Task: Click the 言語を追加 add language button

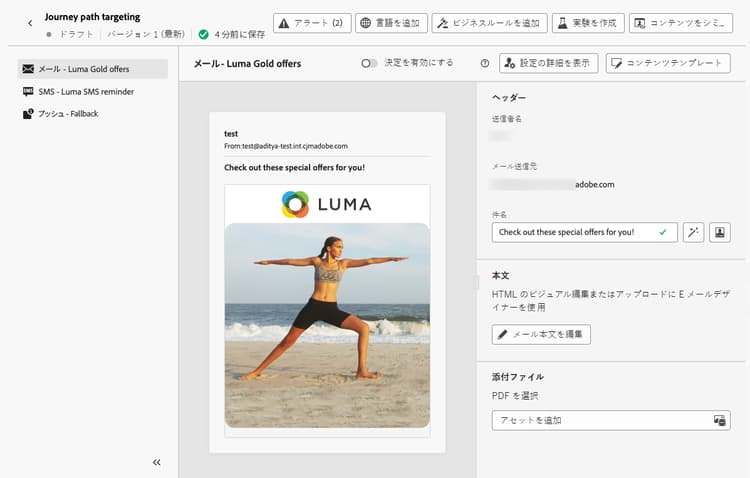Action: coord(391,23)
